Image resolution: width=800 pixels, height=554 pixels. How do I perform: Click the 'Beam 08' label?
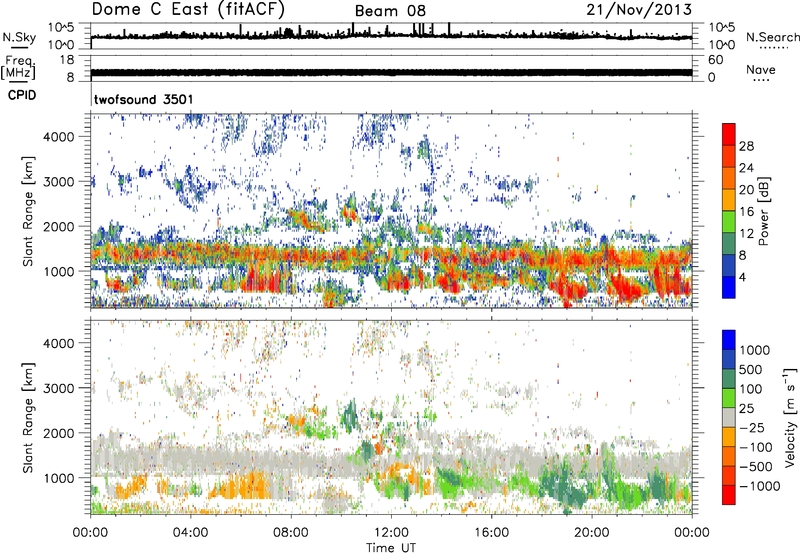[390, 11]
